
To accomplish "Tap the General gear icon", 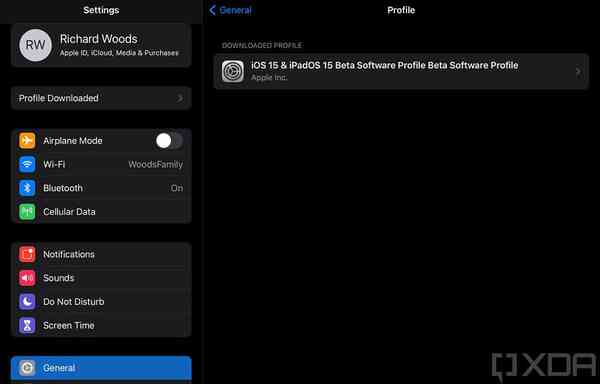I will (x=27, y=368).
